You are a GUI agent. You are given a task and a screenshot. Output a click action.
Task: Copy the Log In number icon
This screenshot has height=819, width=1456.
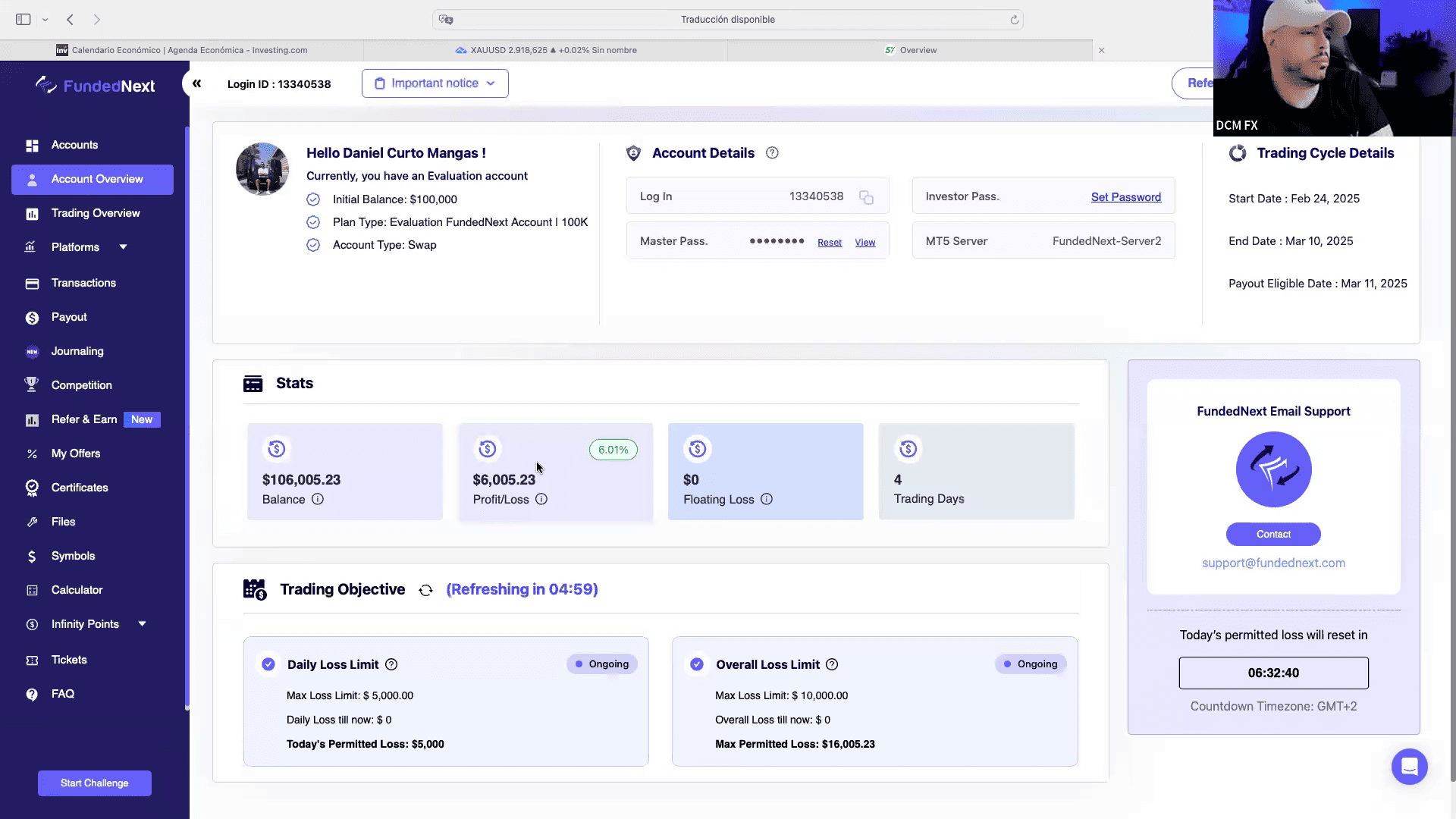click(866, 197)
